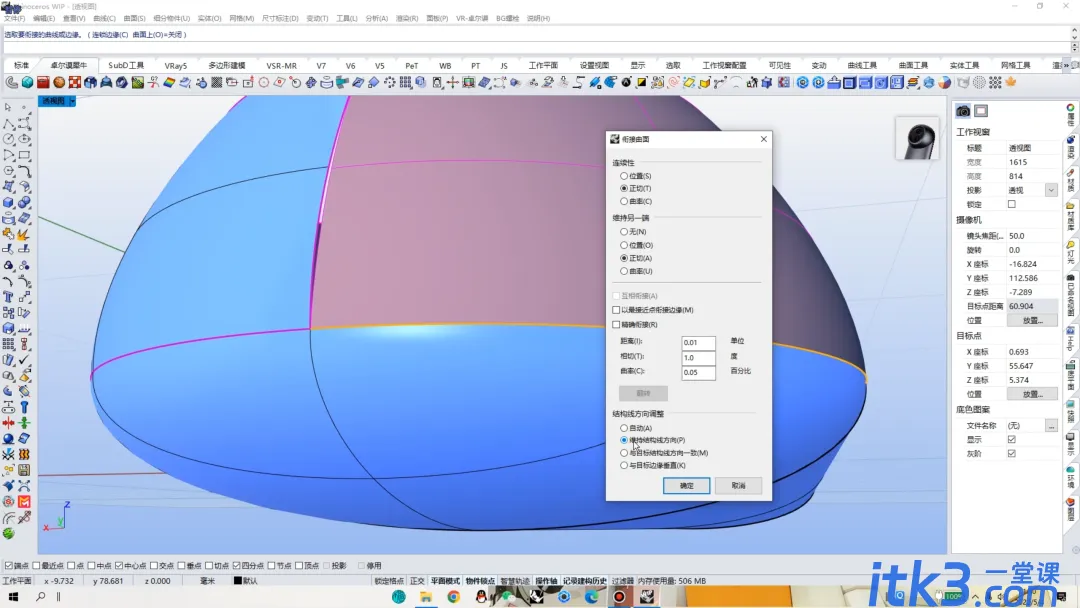
Task: Launch Google Chrome from the taskbar
Action: click(453, 596)
